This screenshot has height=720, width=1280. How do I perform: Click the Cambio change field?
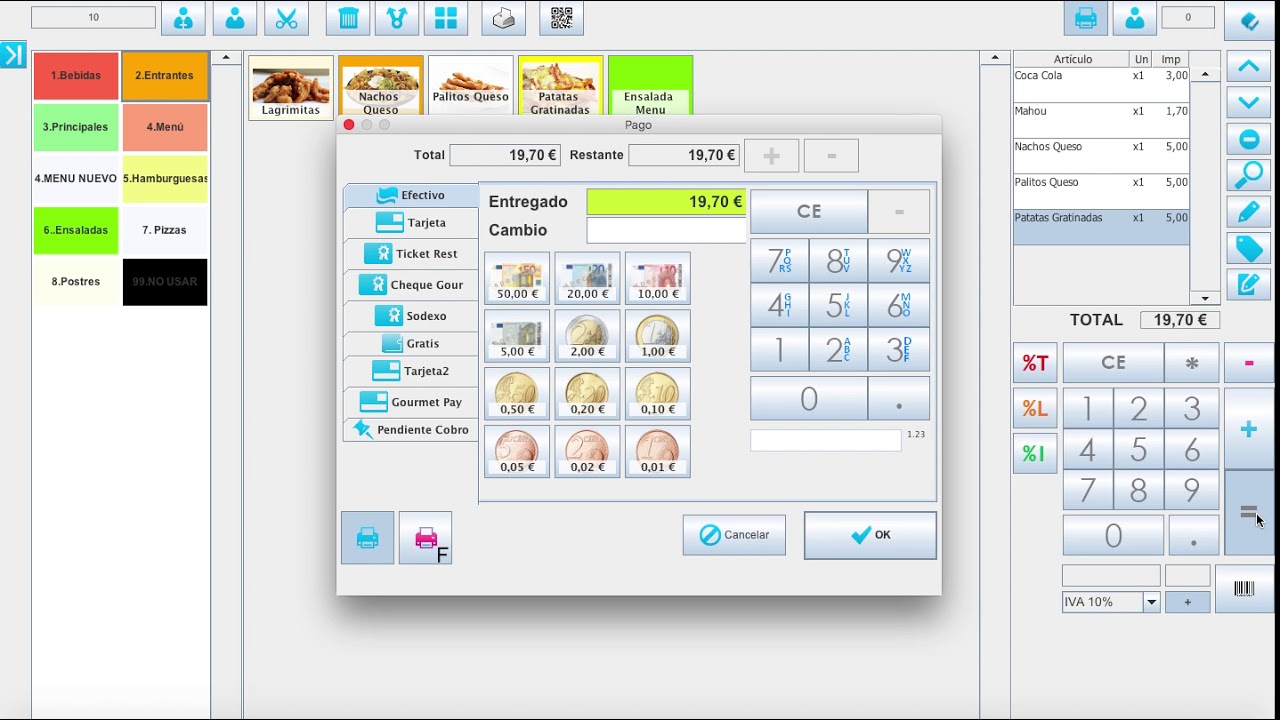pos(666,230)
